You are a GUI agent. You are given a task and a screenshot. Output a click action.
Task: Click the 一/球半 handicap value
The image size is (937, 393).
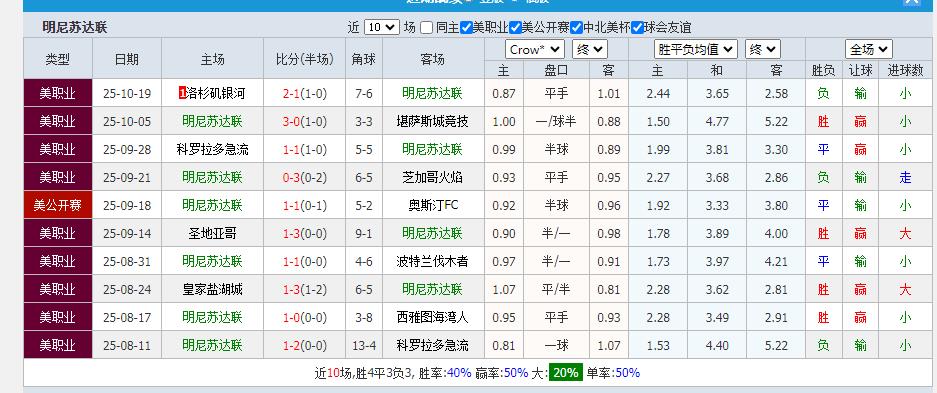tap(556, 122)
